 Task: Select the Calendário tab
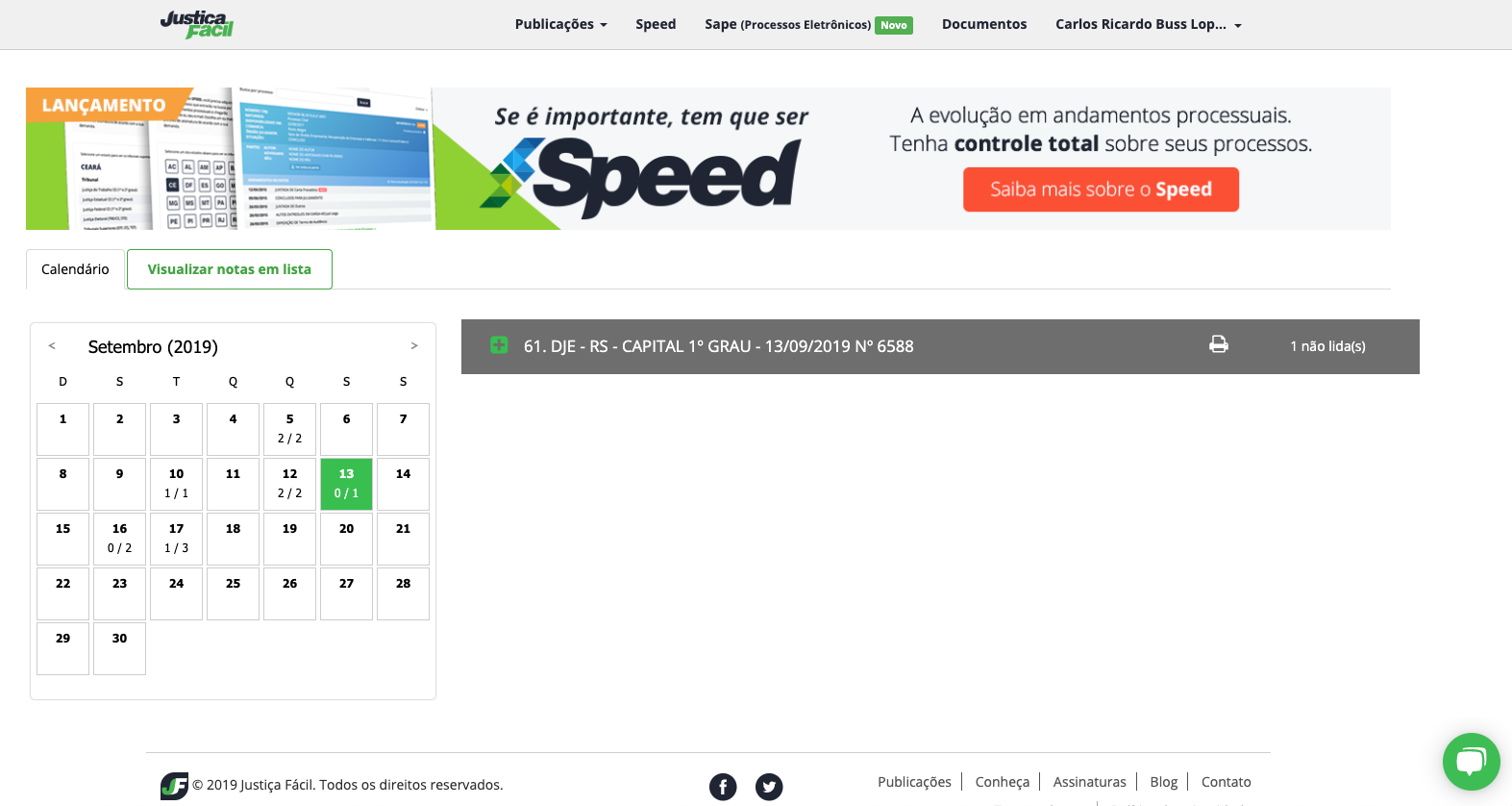coord(75,269)
